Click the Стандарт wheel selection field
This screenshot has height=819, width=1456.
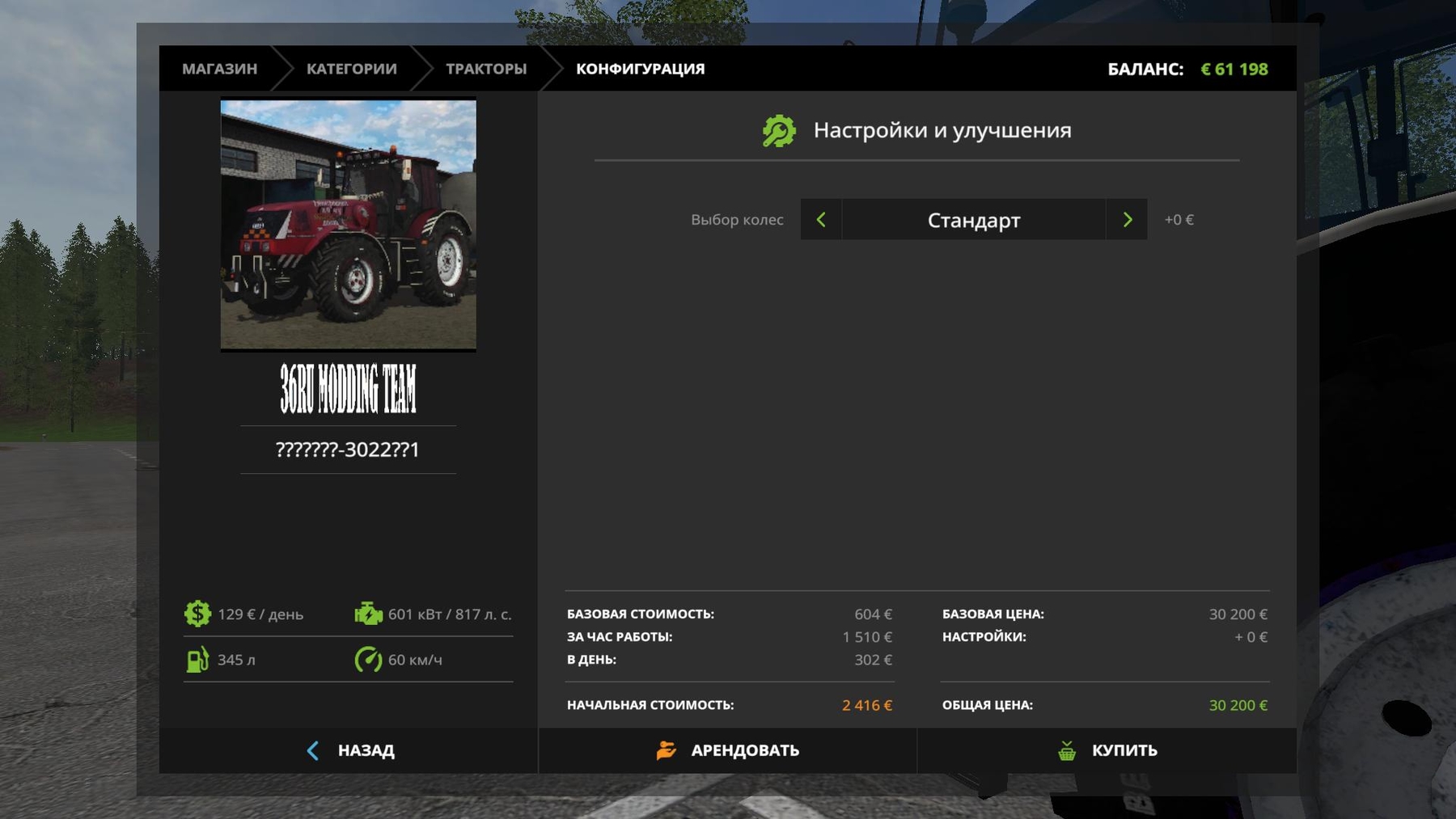click(973, 220)
